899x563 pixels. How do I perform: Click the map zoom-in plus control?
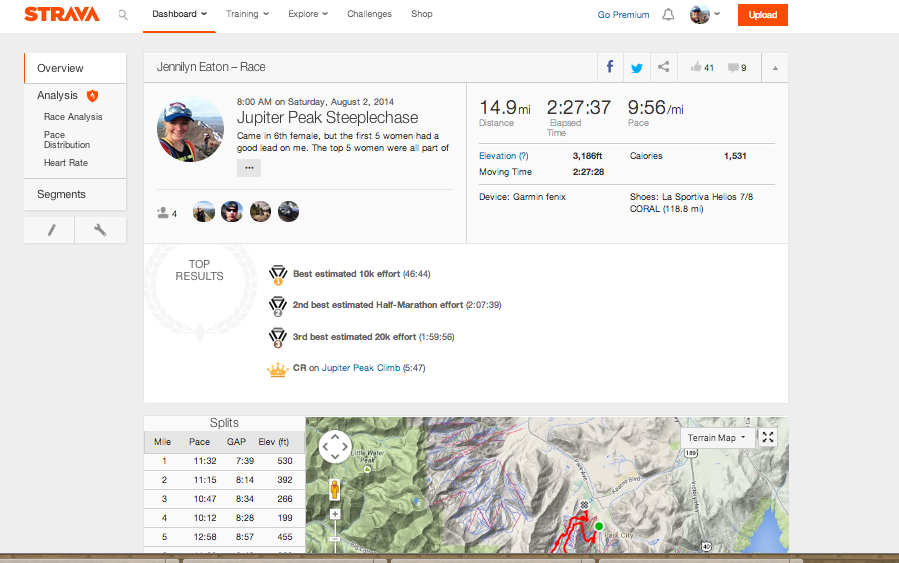(x=335, y=514)
